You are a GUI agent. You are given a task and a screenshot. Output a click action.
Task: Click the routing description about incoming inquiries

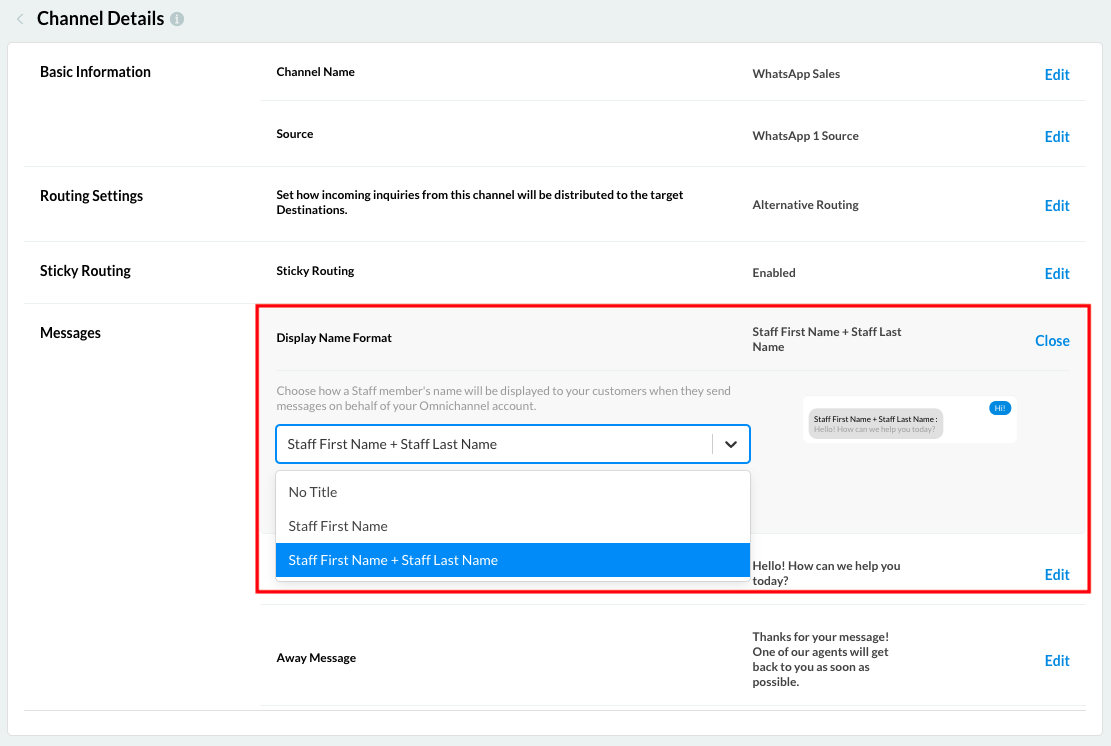click(480, 202)
